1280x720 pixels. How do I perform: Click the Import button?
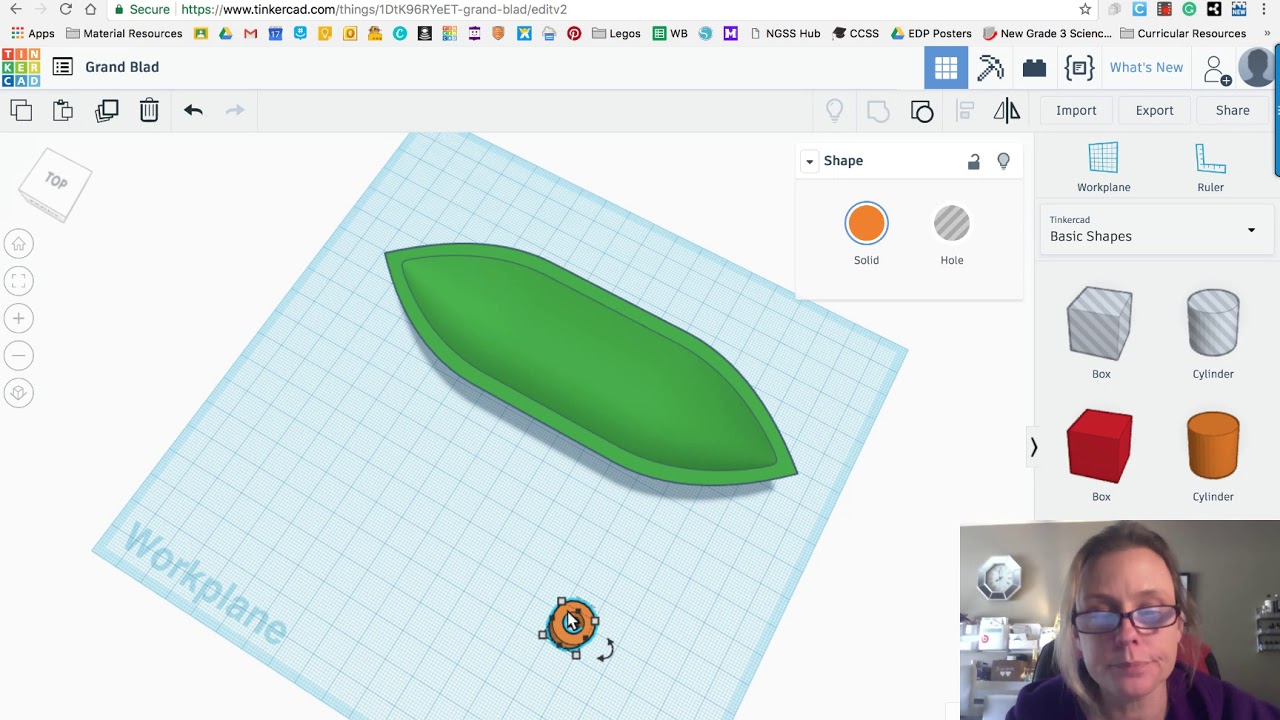point(1076,110)
